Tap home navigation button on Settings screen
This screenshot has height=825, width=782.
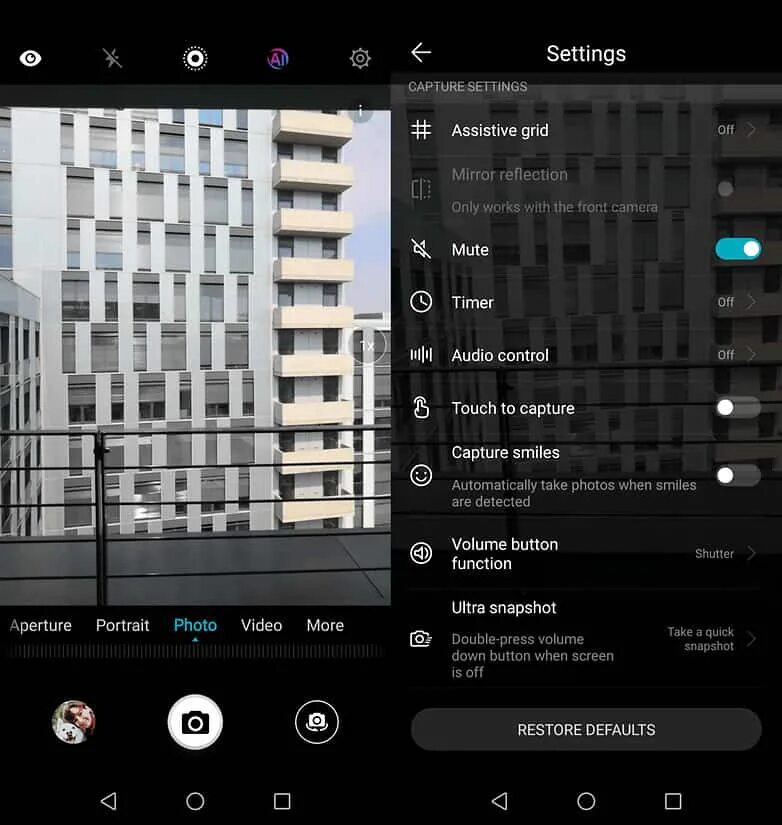point(586,801)
